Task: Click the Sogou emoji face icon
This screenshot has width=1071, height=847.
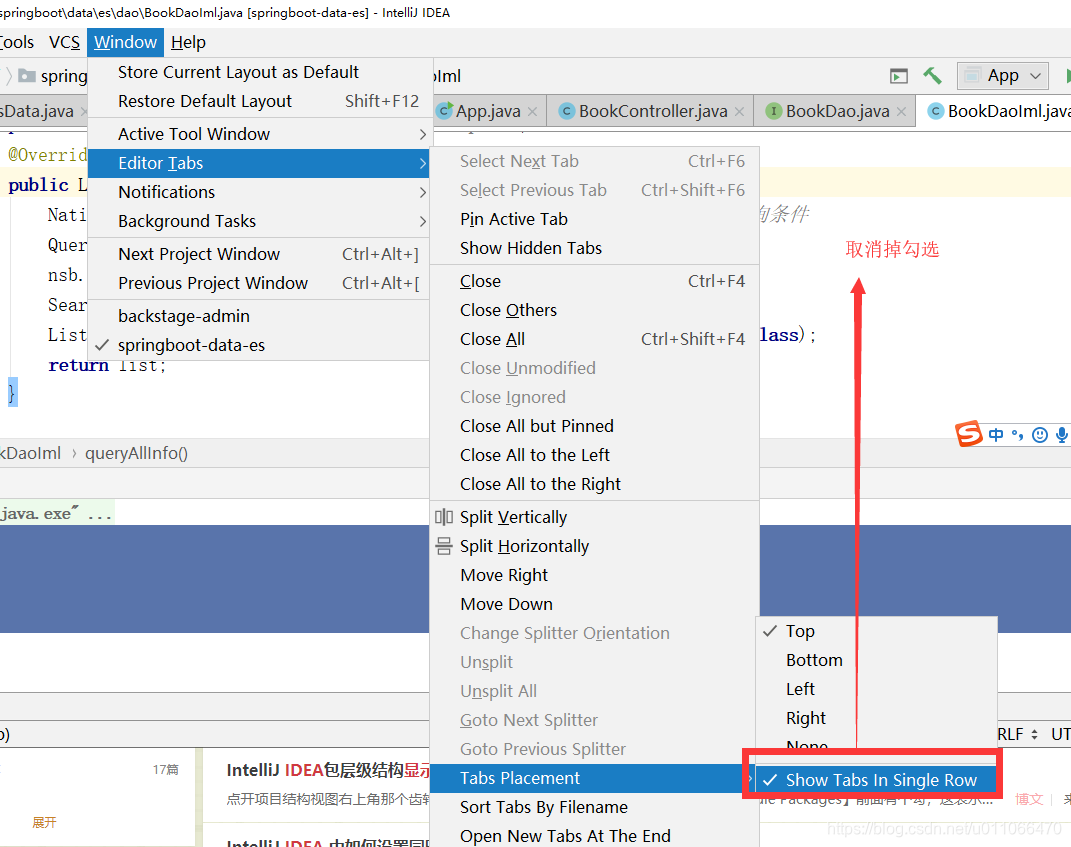Action: [x=1040, y=434]
